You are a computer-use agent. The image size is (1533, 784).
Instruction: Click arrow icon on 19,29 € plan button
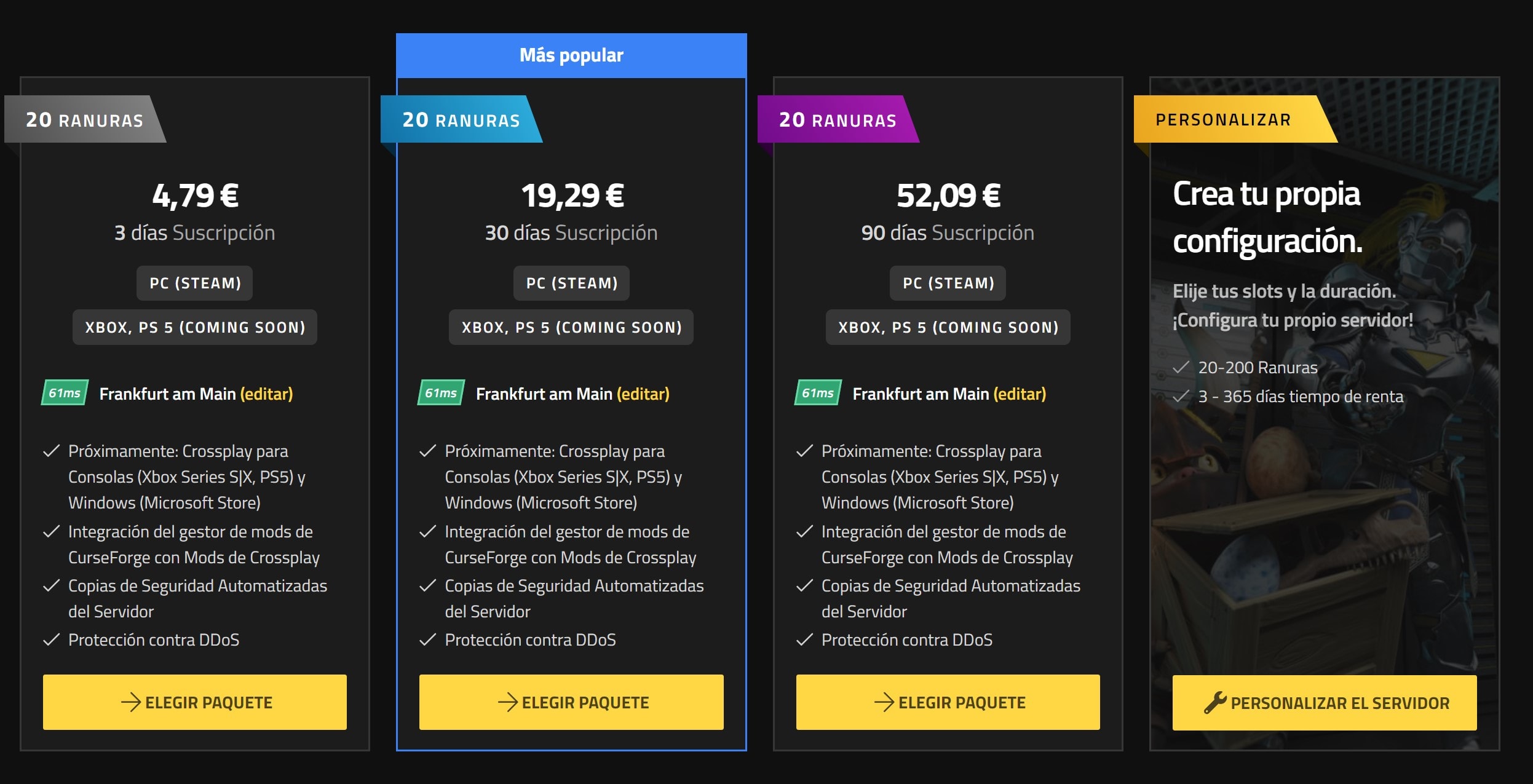coord(508,702)
